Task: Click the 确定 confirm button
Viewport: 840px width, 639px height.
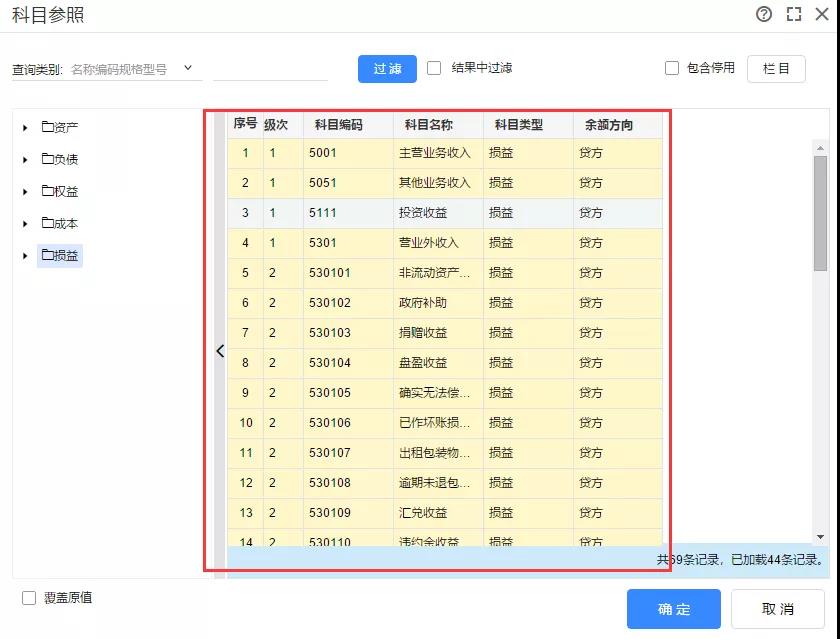Action: pyautogui.click(x=673, y=609)
